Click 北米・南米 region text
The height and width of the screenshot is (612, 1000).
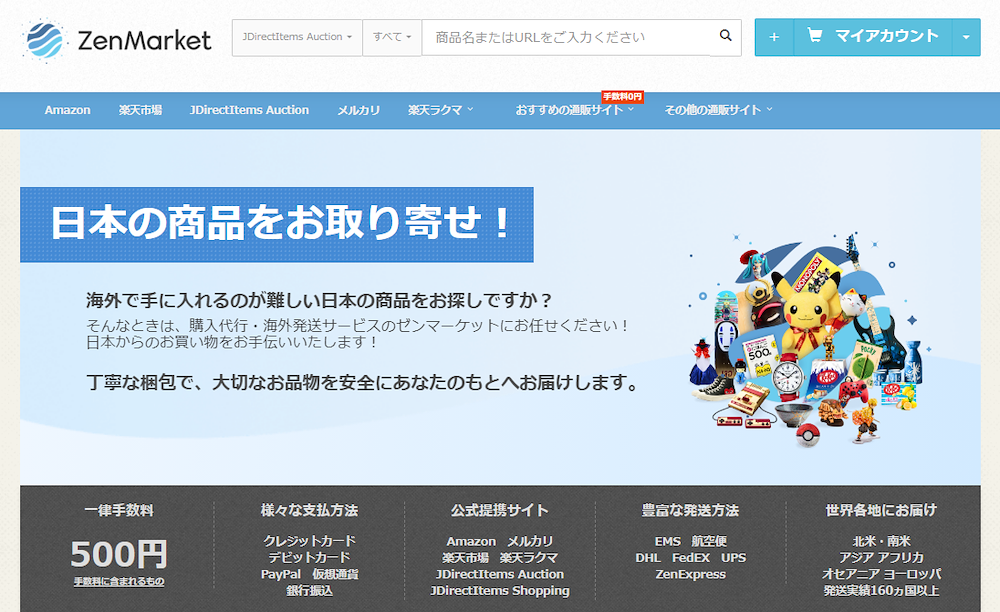(x=881, y=541)
